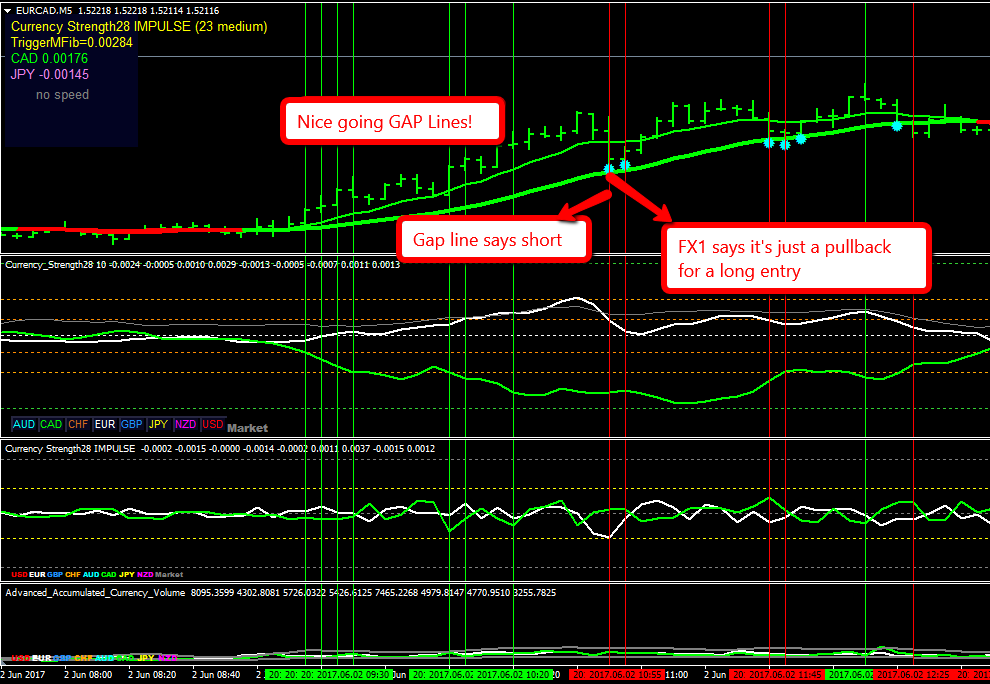Toggle the EUR currency button
This screenshot has width=990, height=684.
click(105, 424)
